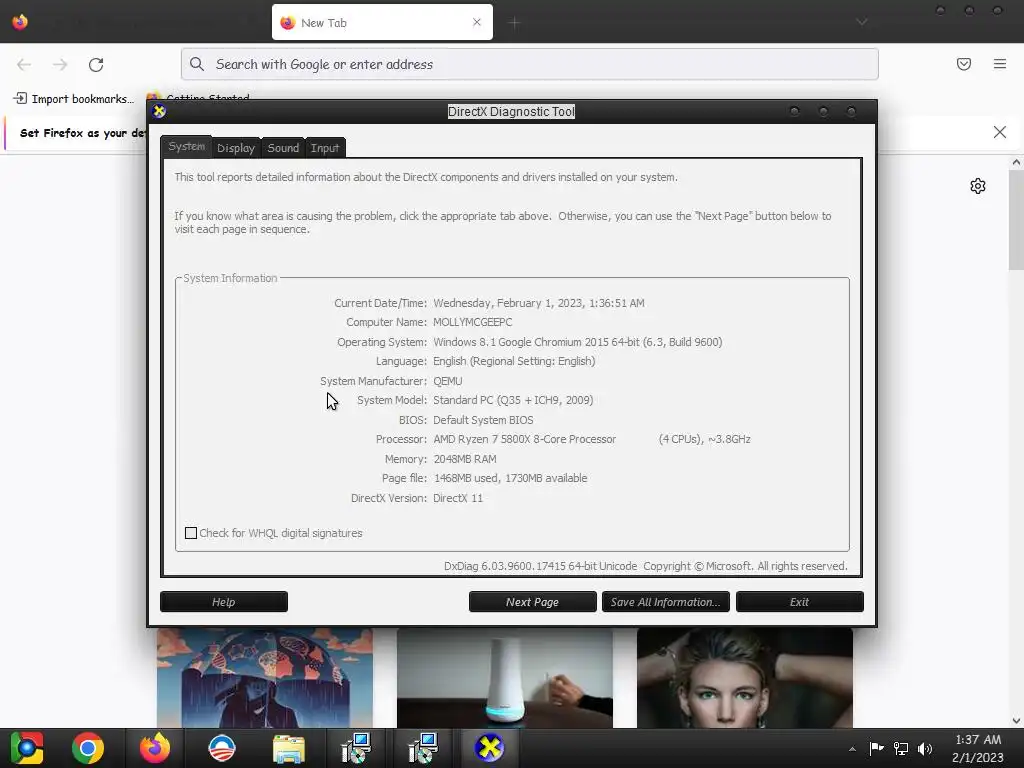The image size is (1024, 768).
Task: Click first installer package taskbar icon
Action: pyautogui.click(x=356, y=748)
